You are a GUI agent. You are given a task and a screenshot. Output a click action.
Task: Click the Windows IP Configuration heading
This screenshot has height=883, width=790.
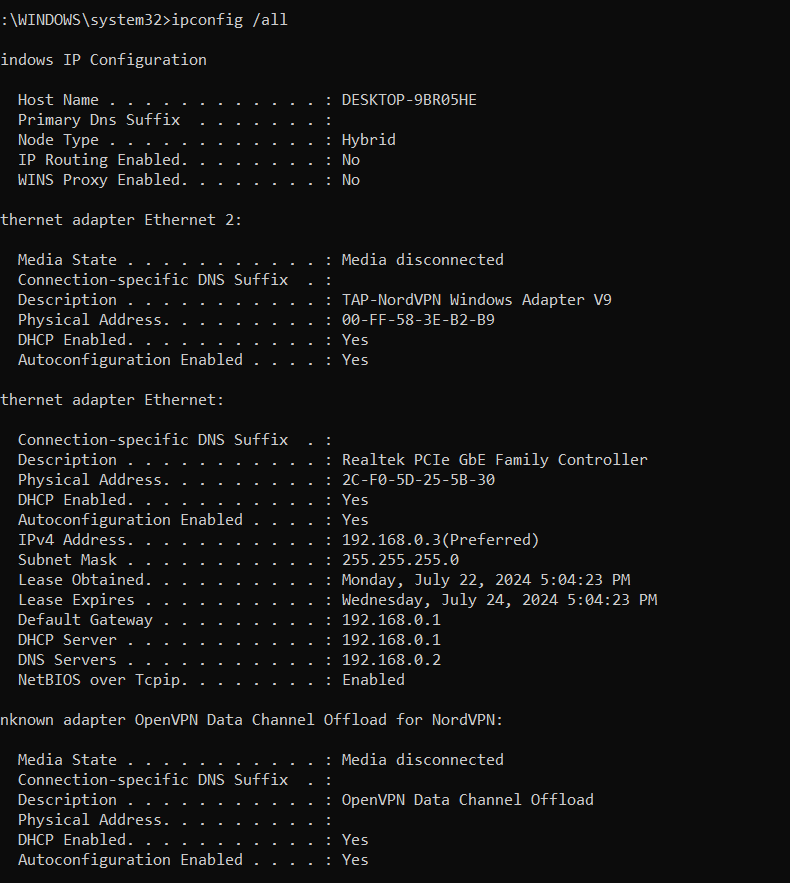pos(104,60)
